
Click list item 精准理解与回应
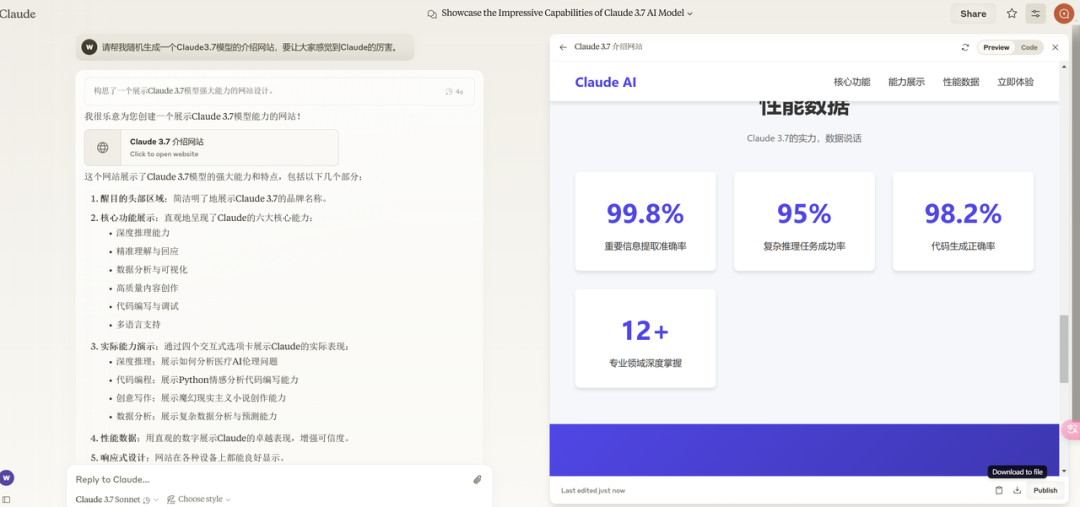[147, 251]
